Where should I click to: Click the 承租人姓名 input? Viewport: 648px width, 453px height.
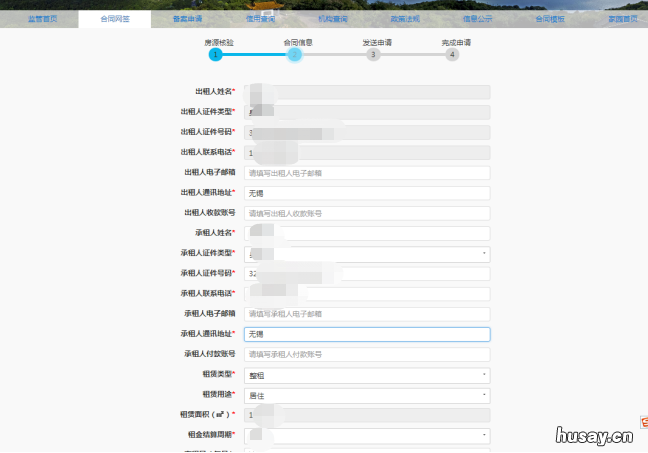point(367,234)
